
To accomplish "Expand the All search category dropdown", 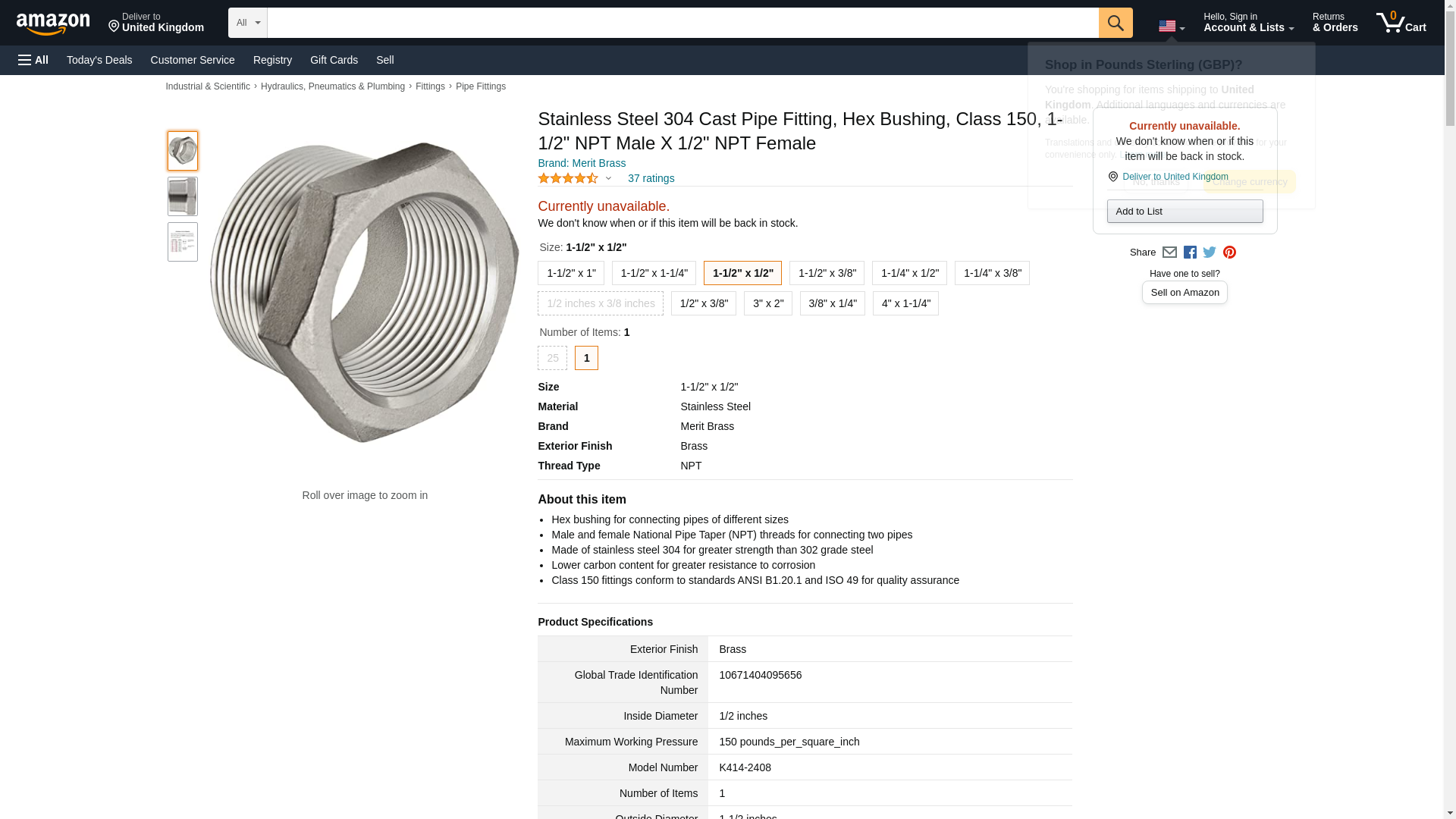I will point(248,23).
